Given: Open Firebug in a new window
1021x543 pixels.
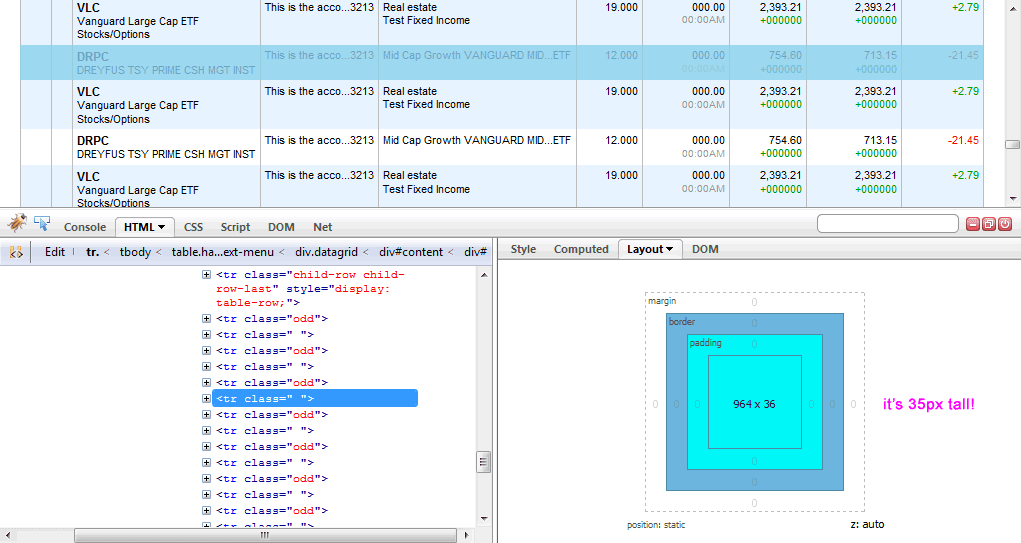Looking at the screenshot, I should (x=988, y=224).
